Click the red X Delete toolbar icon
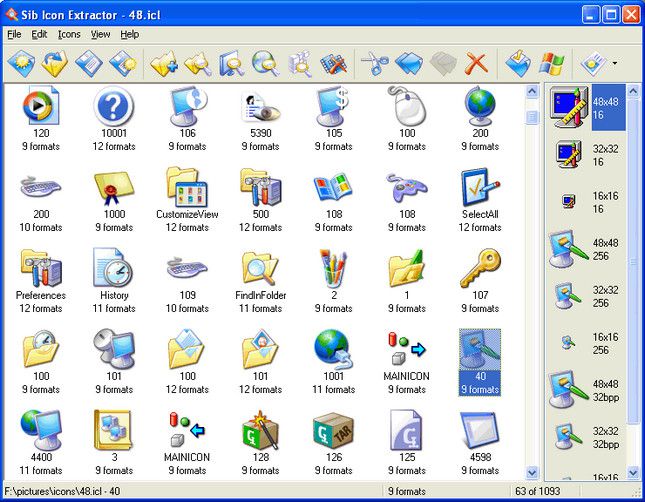Viewport: 645px width, 502px height. coord(476,63)
